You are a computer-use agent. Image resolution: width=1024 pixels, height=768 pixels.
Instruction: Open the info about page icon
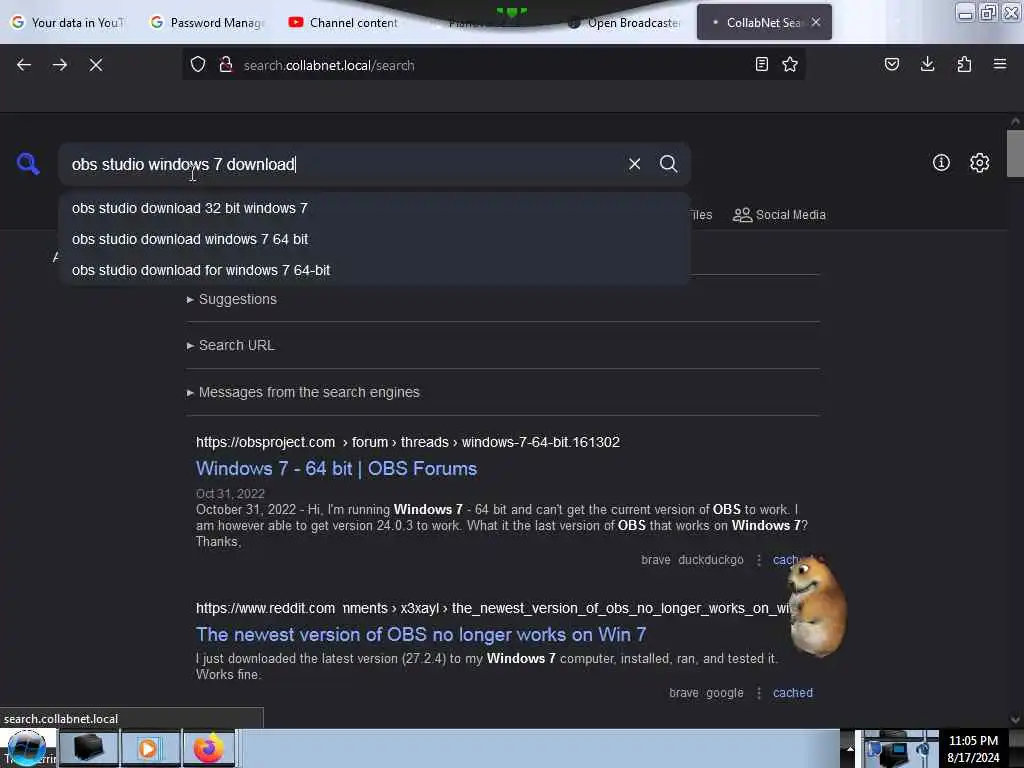(x=941, y=163)
